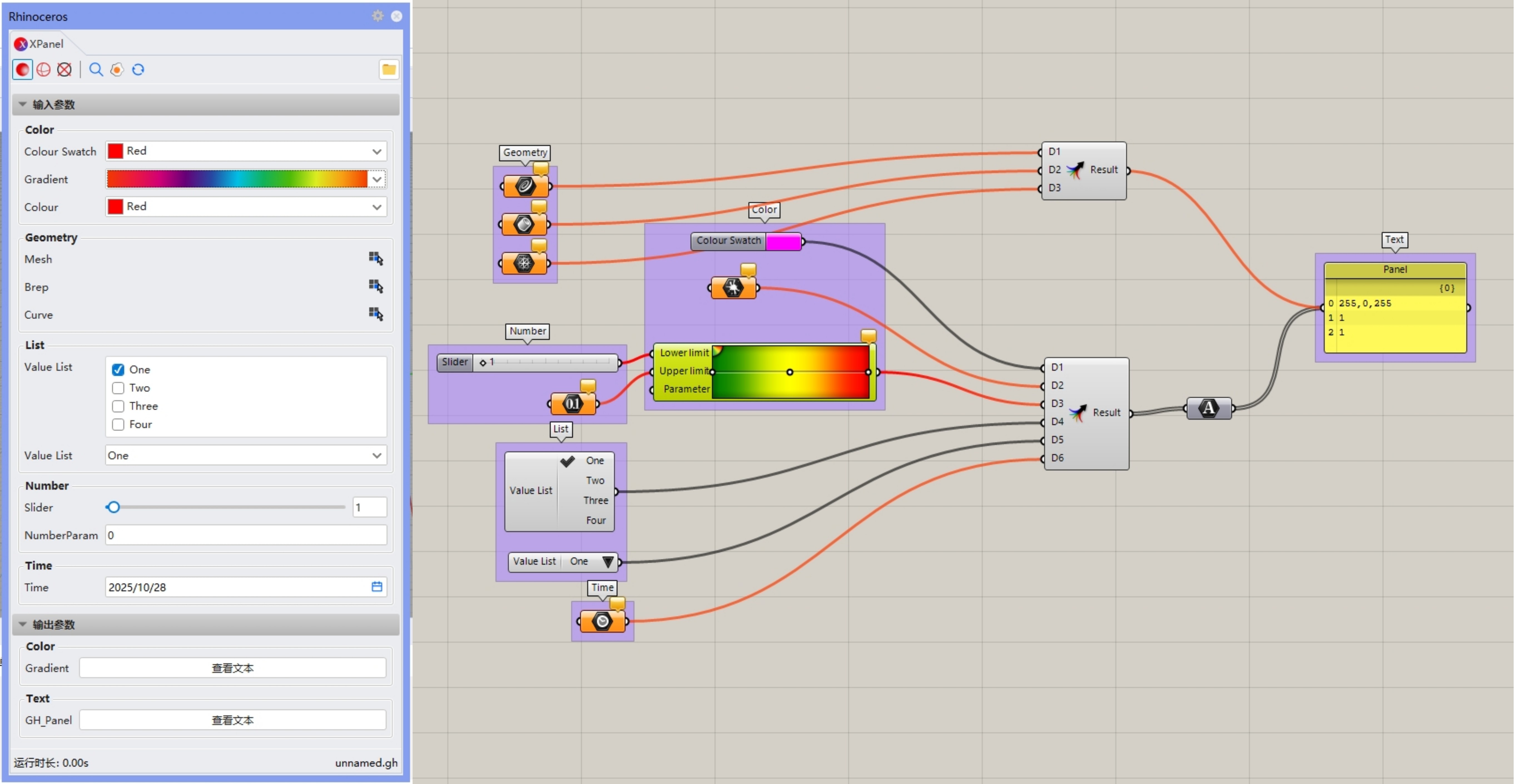
Task: Select the Time parameter clock node
Action: (603, 621)
